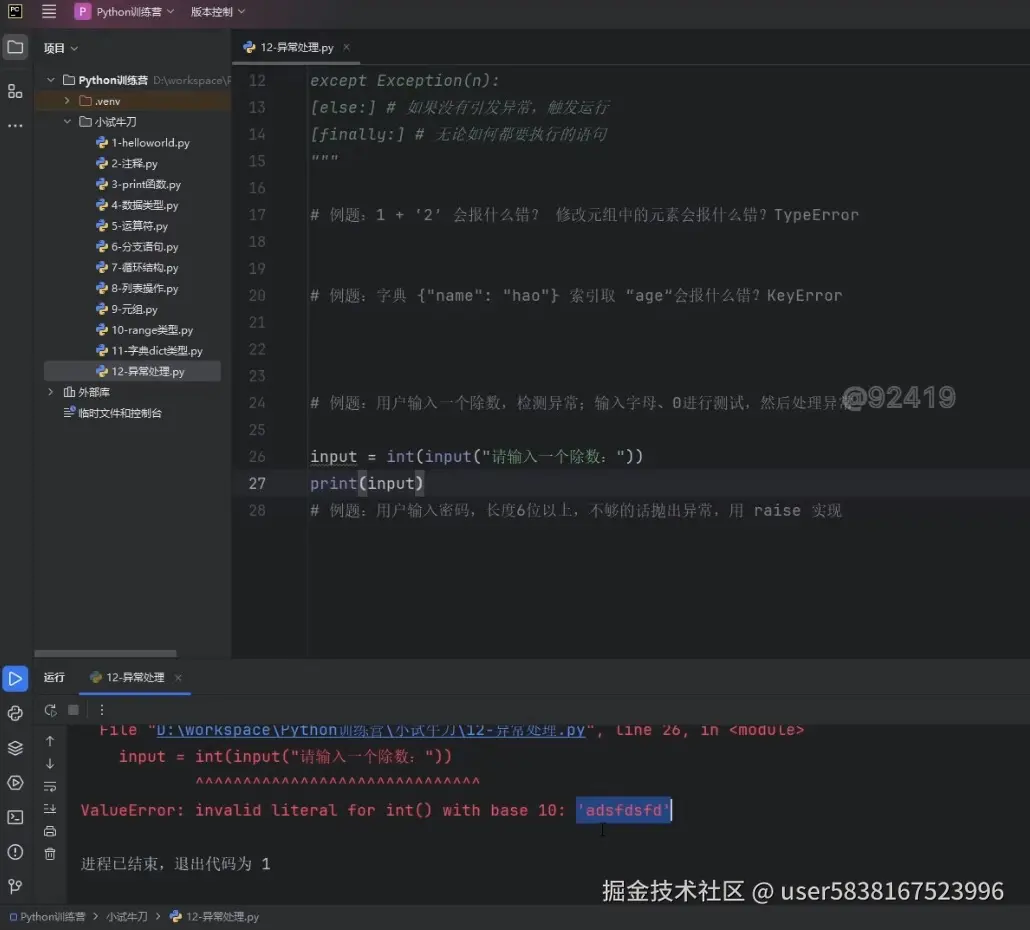This screenshot has height=930, width=1030.
Task: Click the selected 'adsfdsfd' console text
Action: pos(623,810)
